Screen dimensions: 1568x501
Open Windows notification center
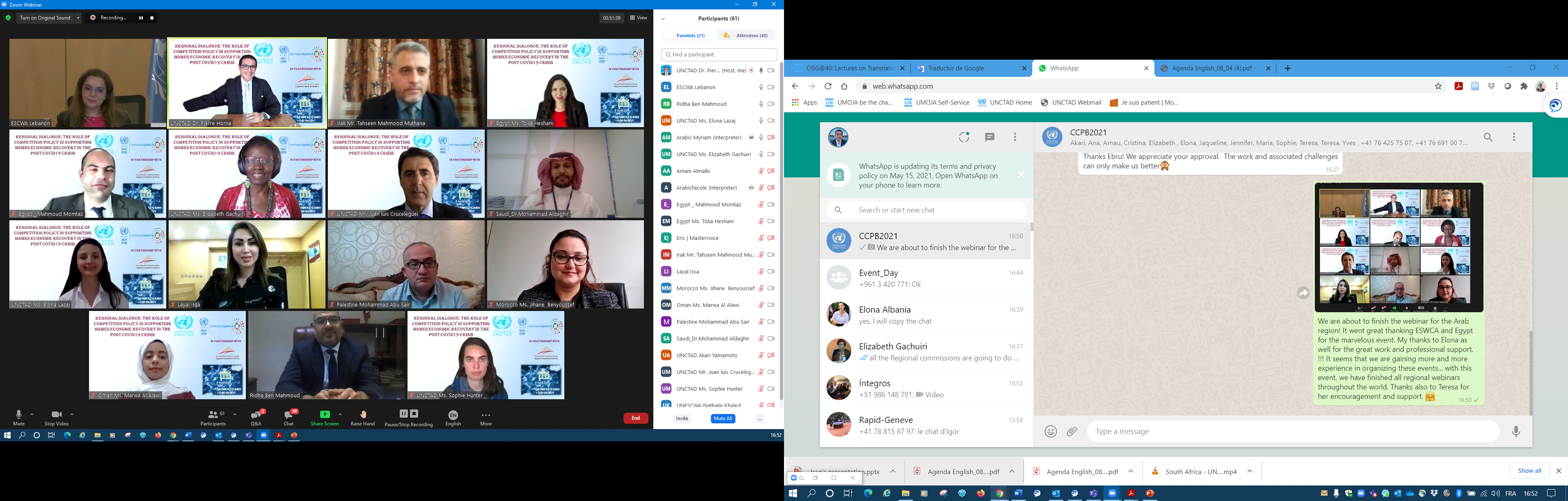tap(1551, 493)
